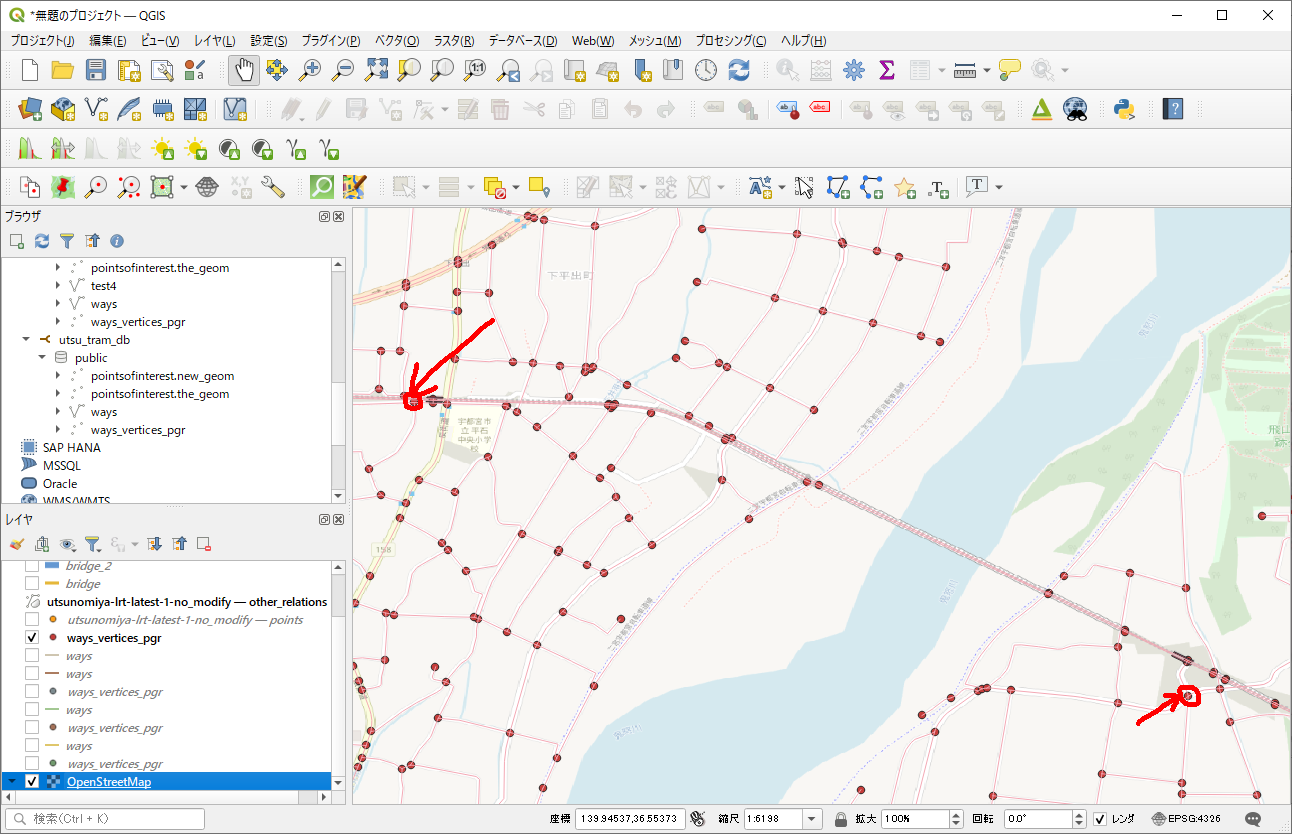Toggle the OpenStreetMap layer checkbox
1292x834 pixels.
coord(32,782)
